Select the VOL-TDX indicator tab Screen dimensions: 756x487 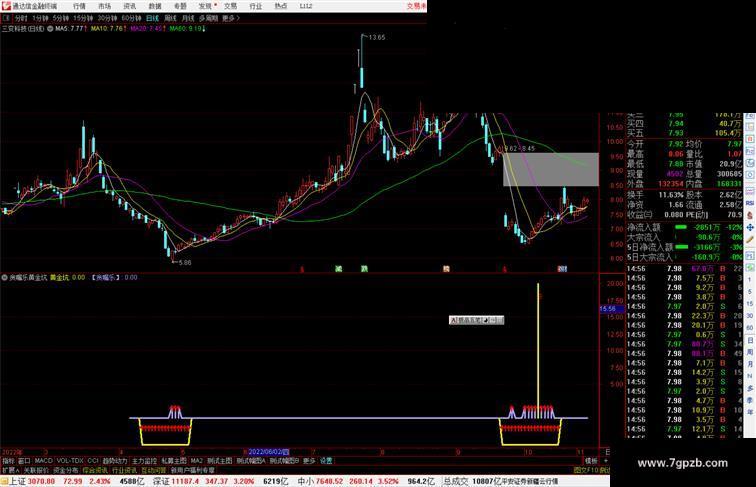click(70, 461)
